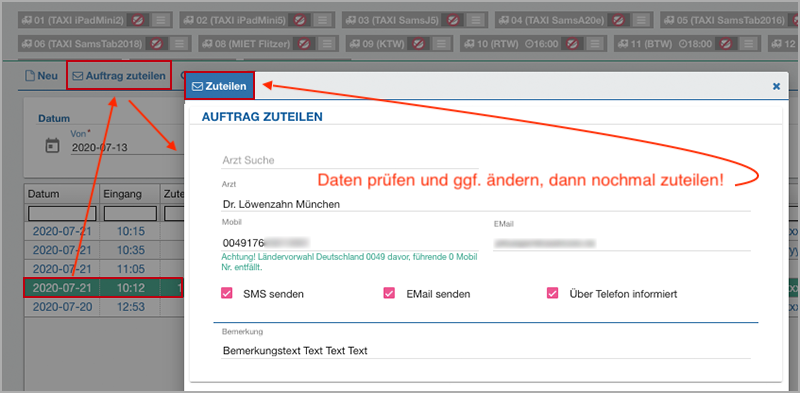800x393 pixels.
Task: Select vehicle chip 05 TAXI SamsTab2016
Action: click(x=730, y=20)
